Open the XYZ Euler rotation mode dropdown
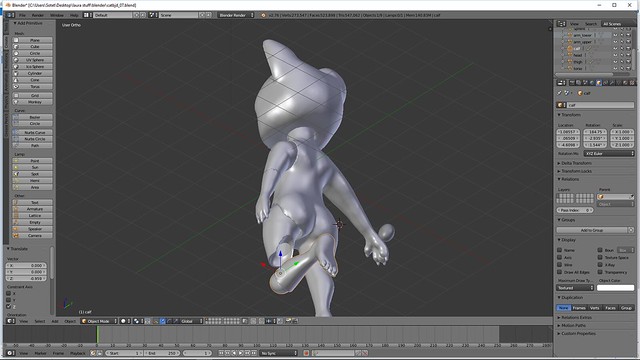640x360 pixels. coord(609,153)
